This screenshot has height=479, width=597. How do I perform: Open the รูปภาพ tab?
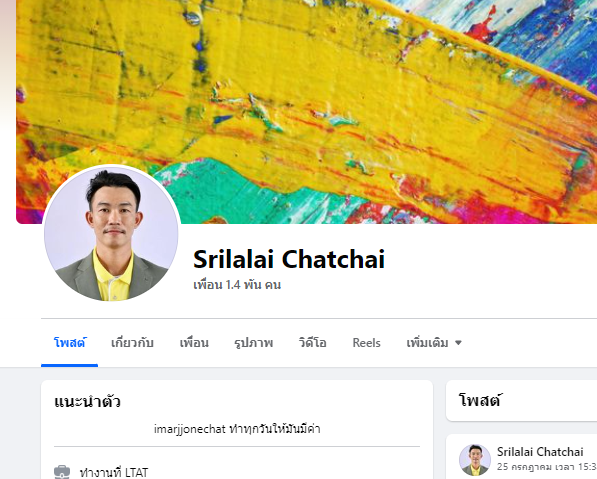(254, 343)
